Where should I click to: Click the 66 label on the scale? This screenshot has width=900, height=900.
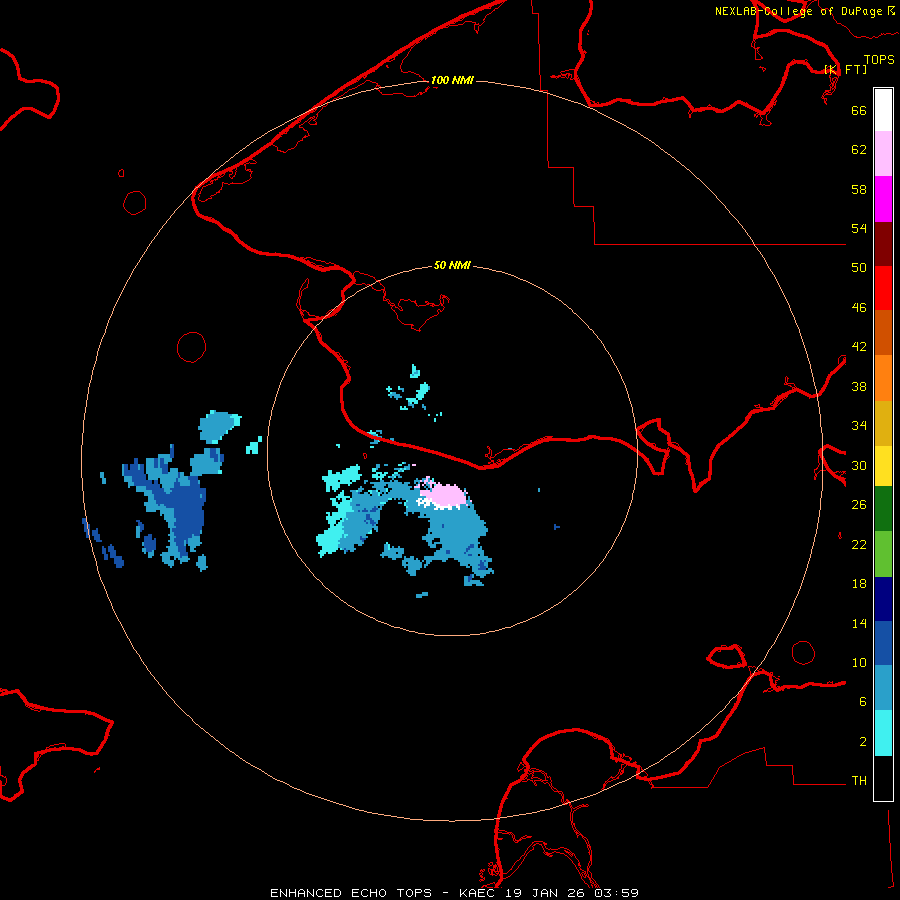click(859, 111)
